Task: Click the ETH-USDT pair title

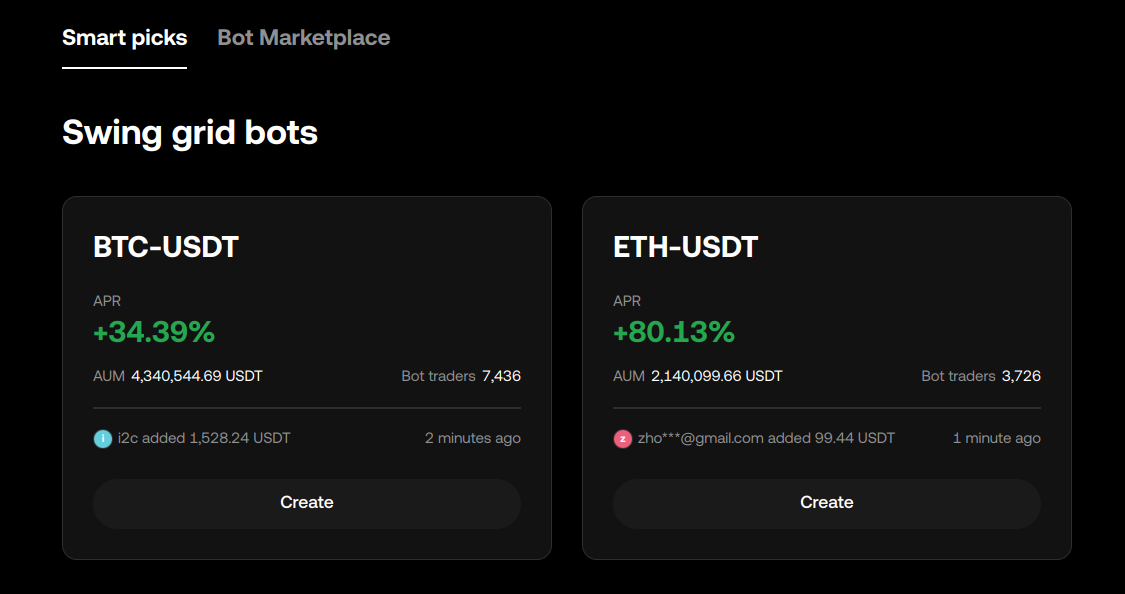Action: 686,247
